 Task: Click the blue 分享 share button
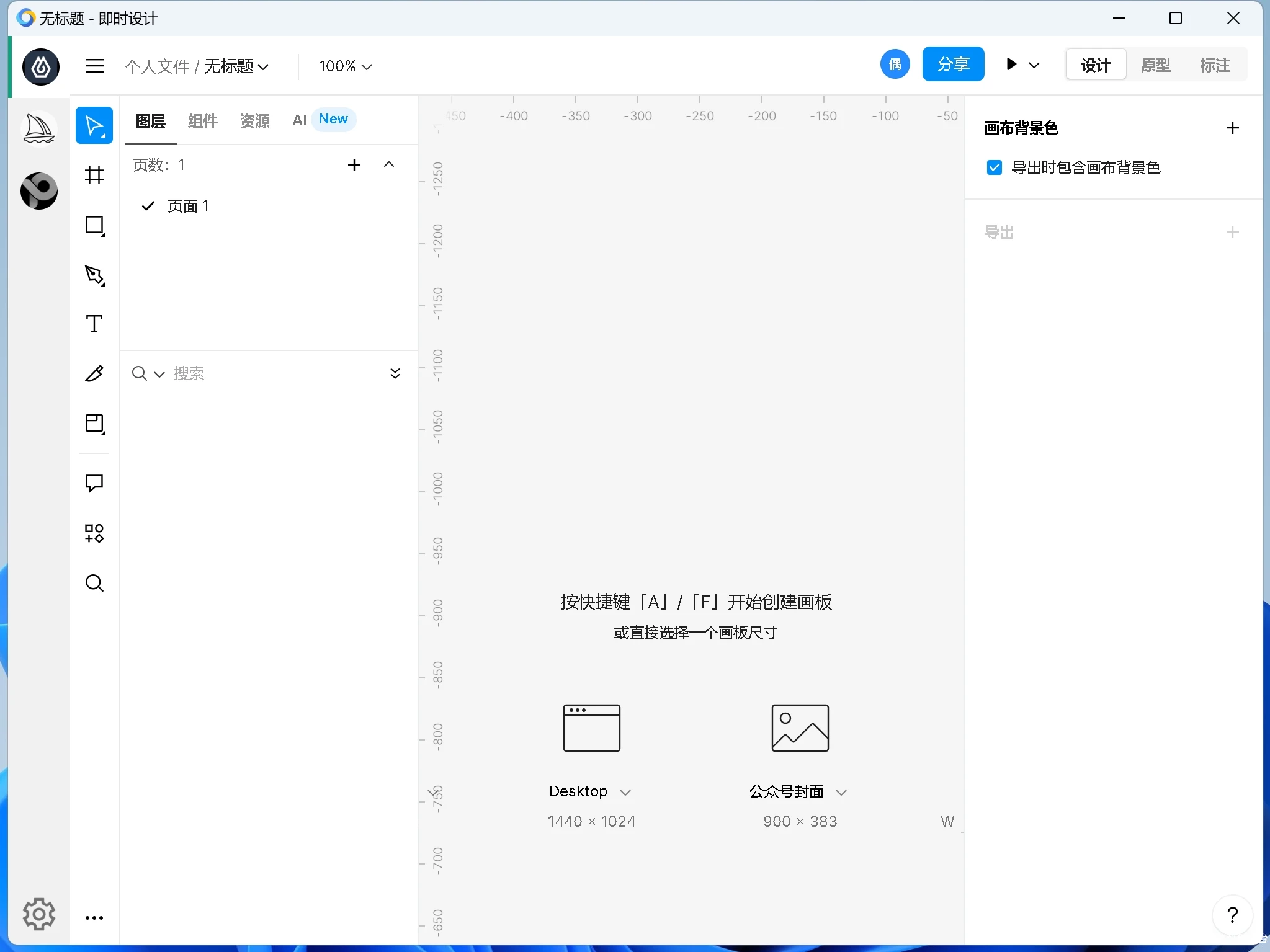coord(953,64)
